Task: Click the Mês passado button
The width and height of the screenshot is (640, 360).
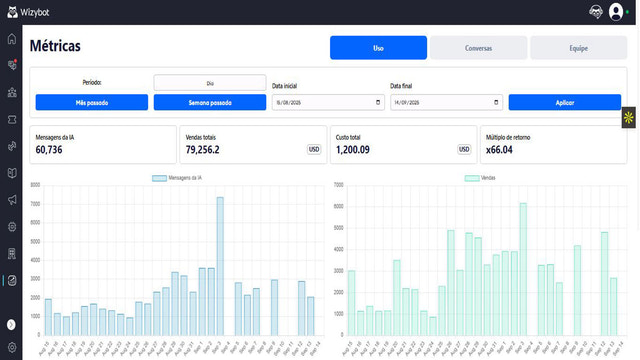Action: point(92,102)
